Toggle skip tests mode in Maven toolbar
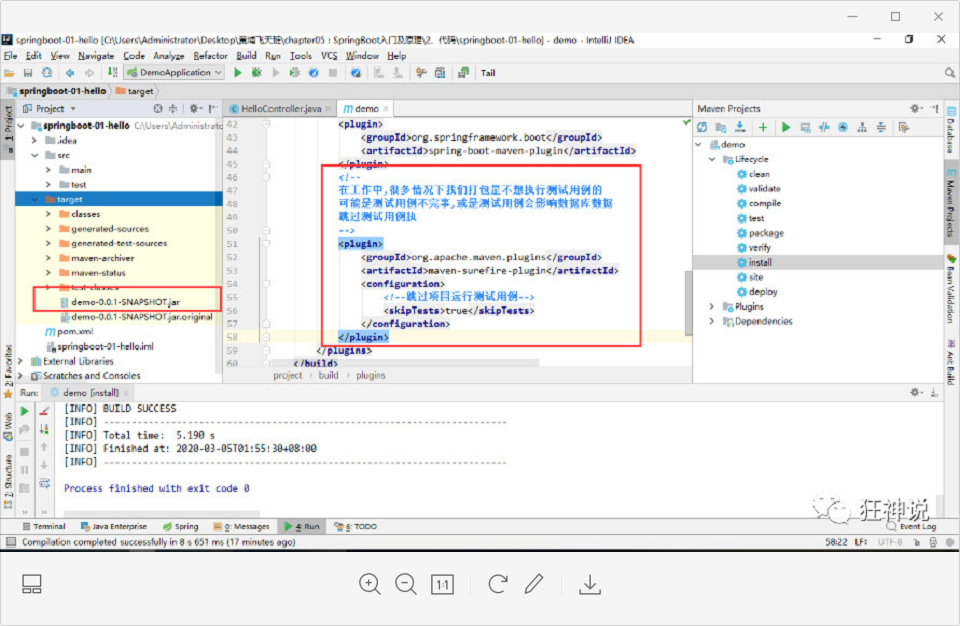960x626 pixels. (843, 127)
